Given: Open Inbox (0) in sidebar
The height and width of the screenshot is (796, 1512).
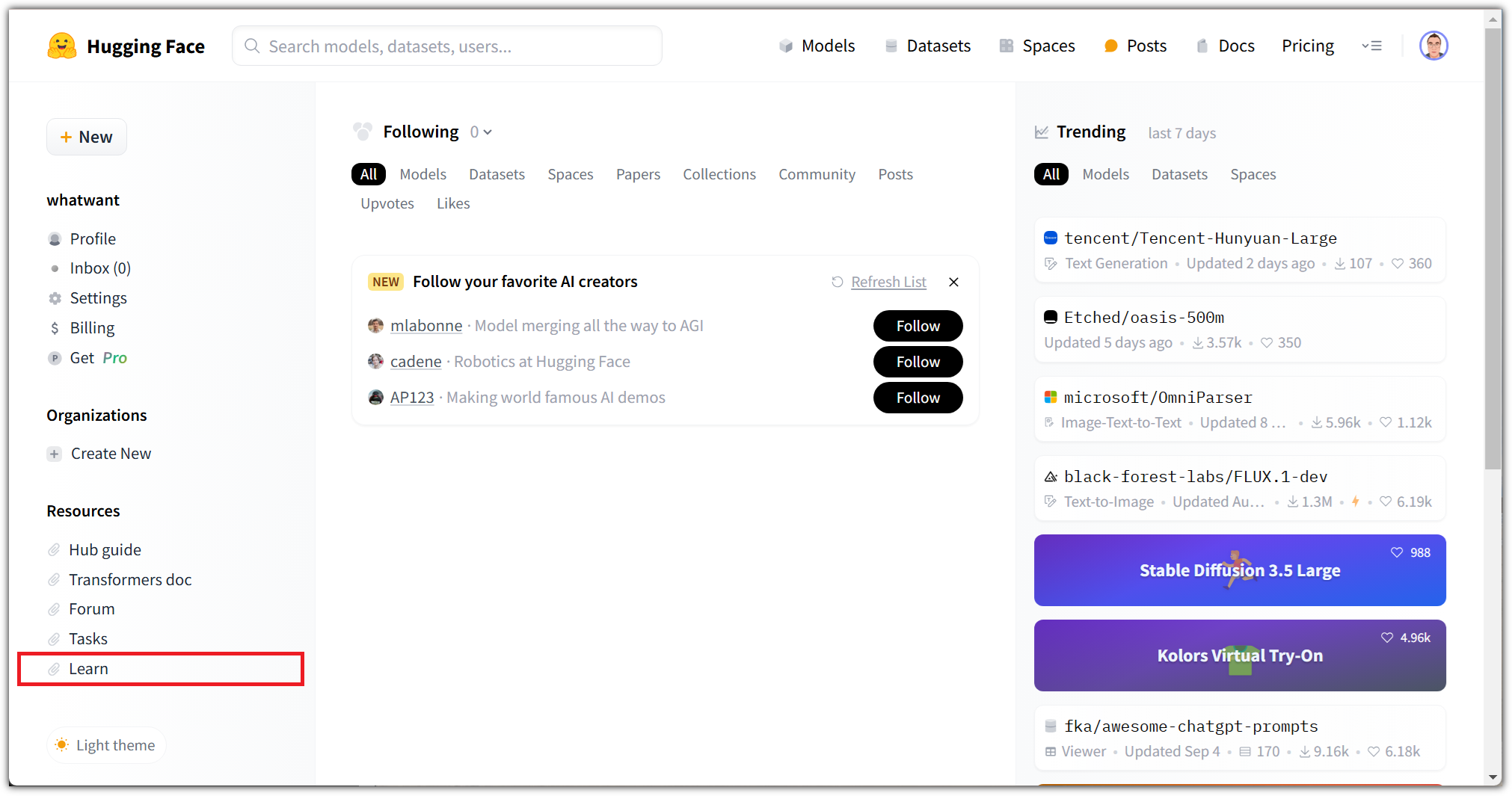Looking at the screenshot, I should click(100, 268).
